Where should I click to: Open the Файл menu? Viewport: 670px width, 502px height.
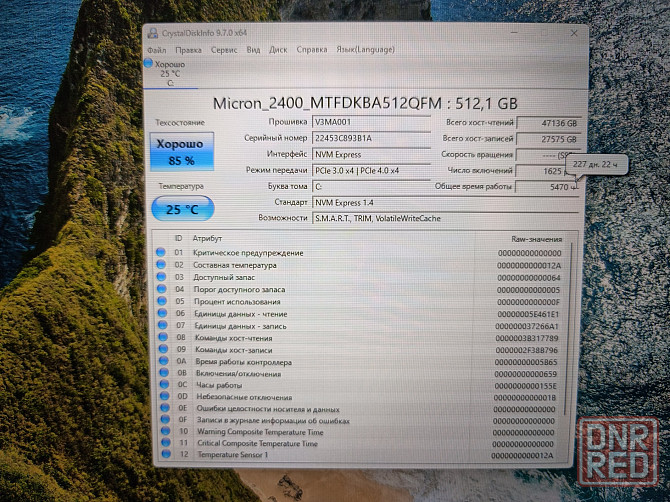tap(156, 49)
